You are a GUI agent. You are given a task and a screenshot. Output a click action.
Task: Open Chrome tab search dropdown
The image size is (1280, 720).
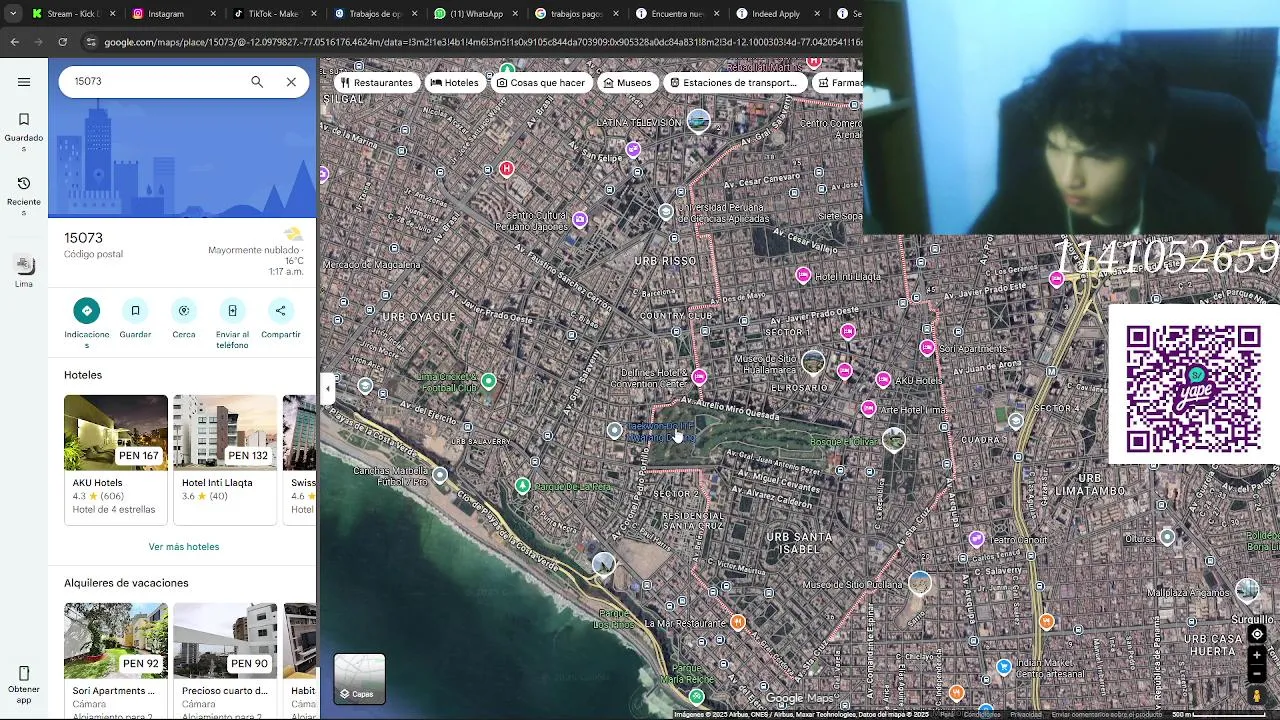(12, 14)
